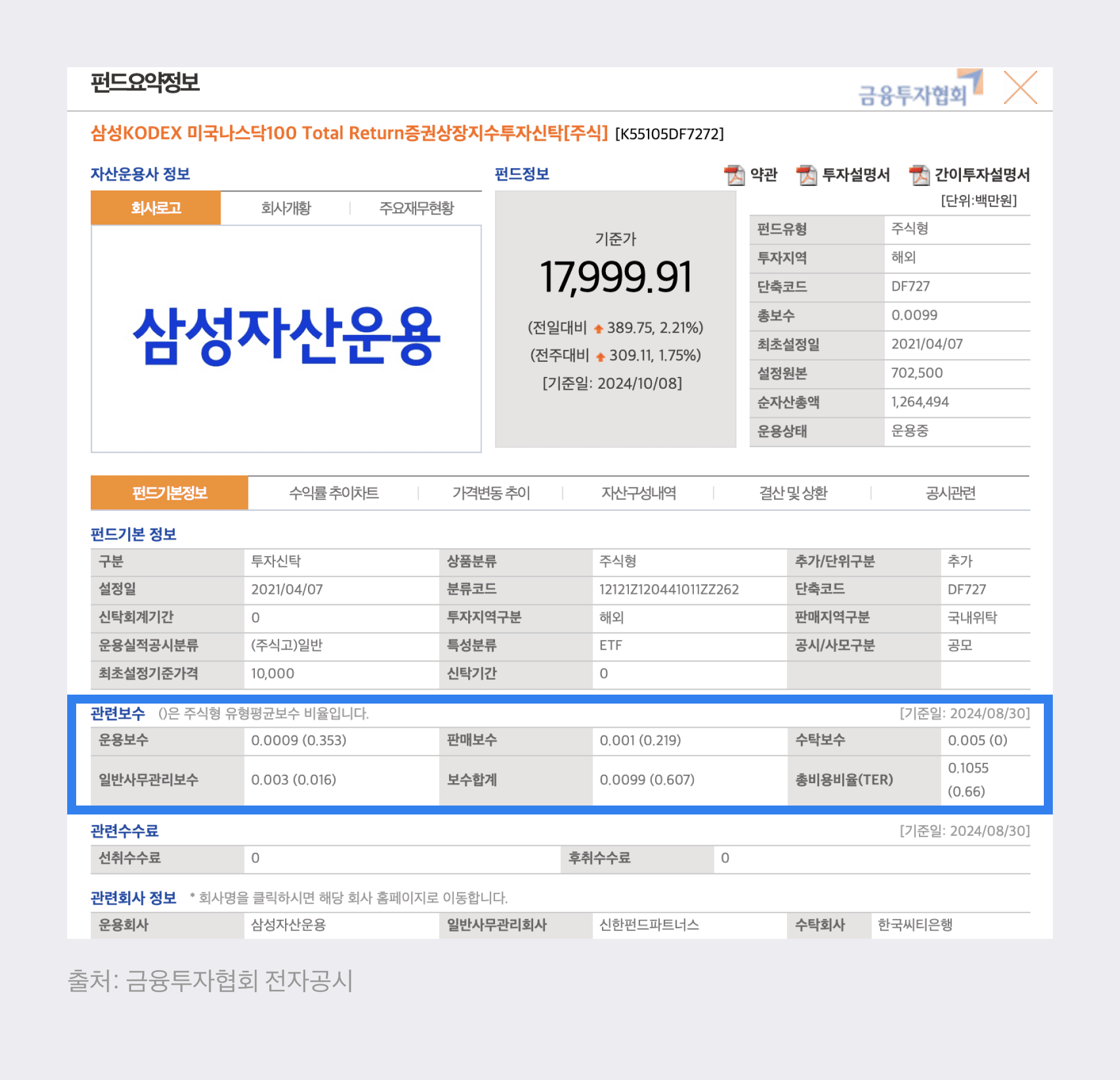Click the 삼성자산운용 company logo image

coord(286,337)
